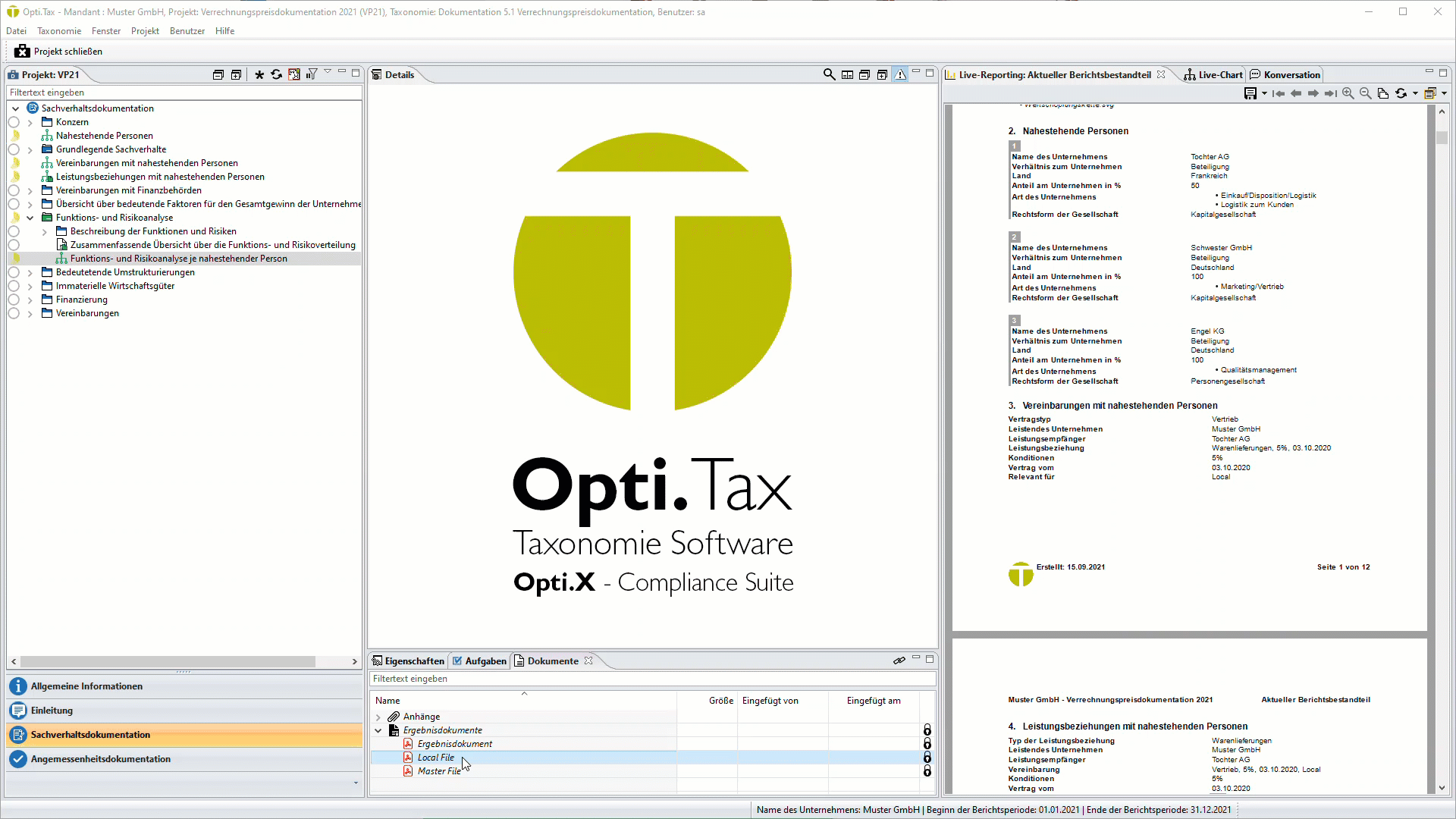Zoom out of the live report
Viewport: 1456px width, 819px height.
coord(1366,93)
